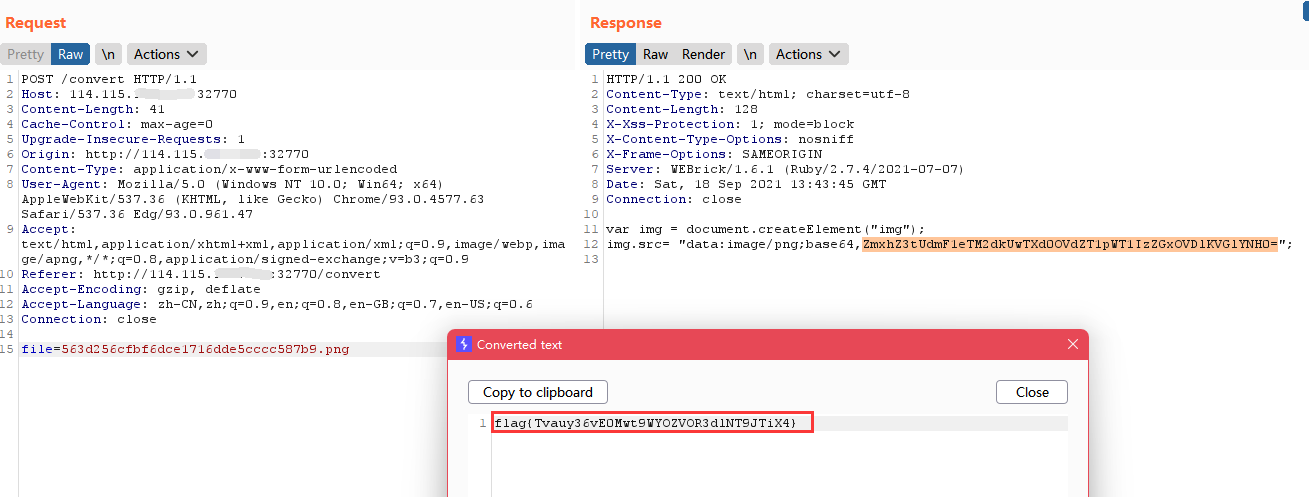
Task: Click the lightning icon in Converted text title bar
Action: point(463,344)
